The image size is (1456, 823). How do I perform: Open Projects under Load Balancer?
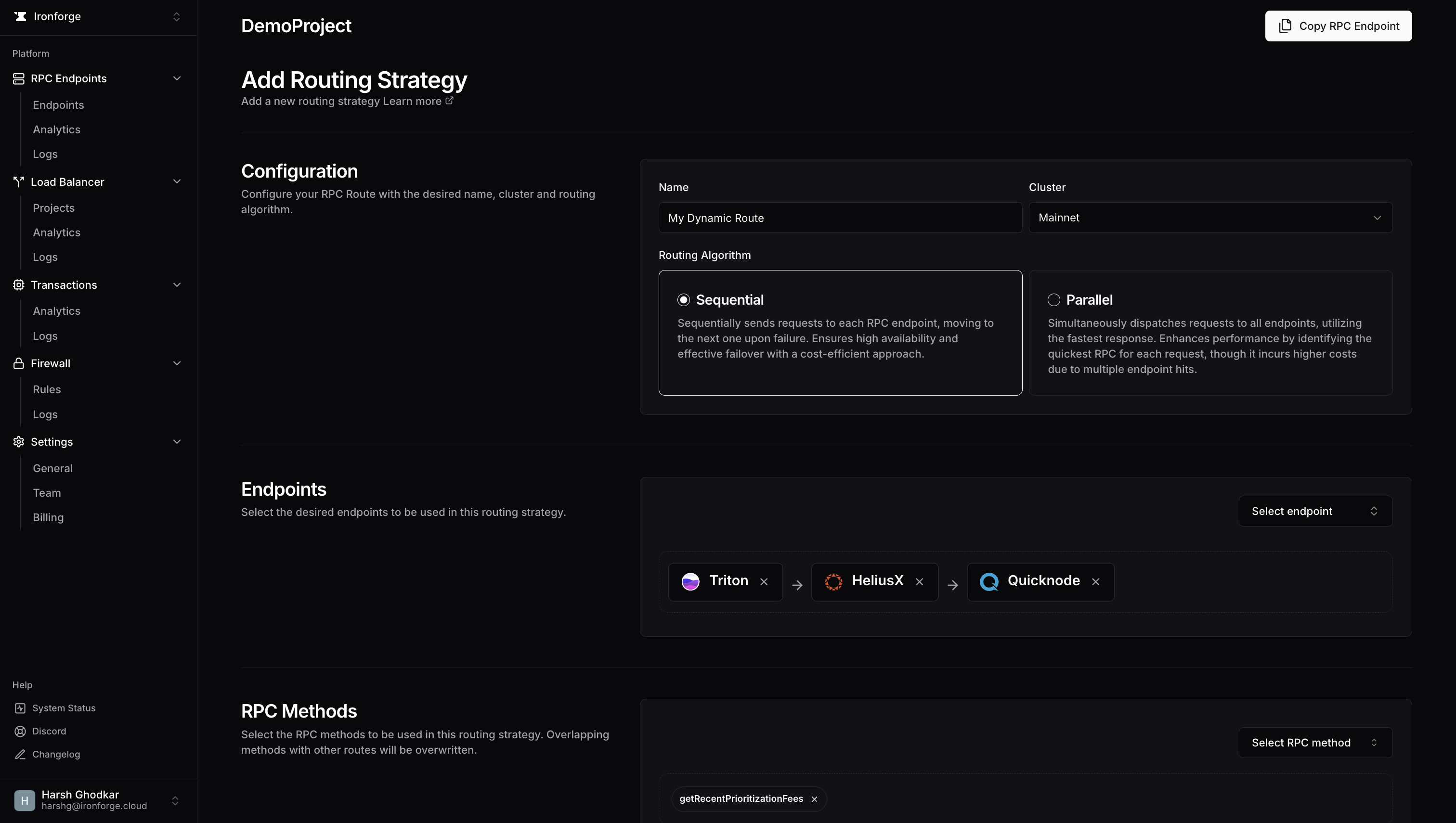point(54,208)
